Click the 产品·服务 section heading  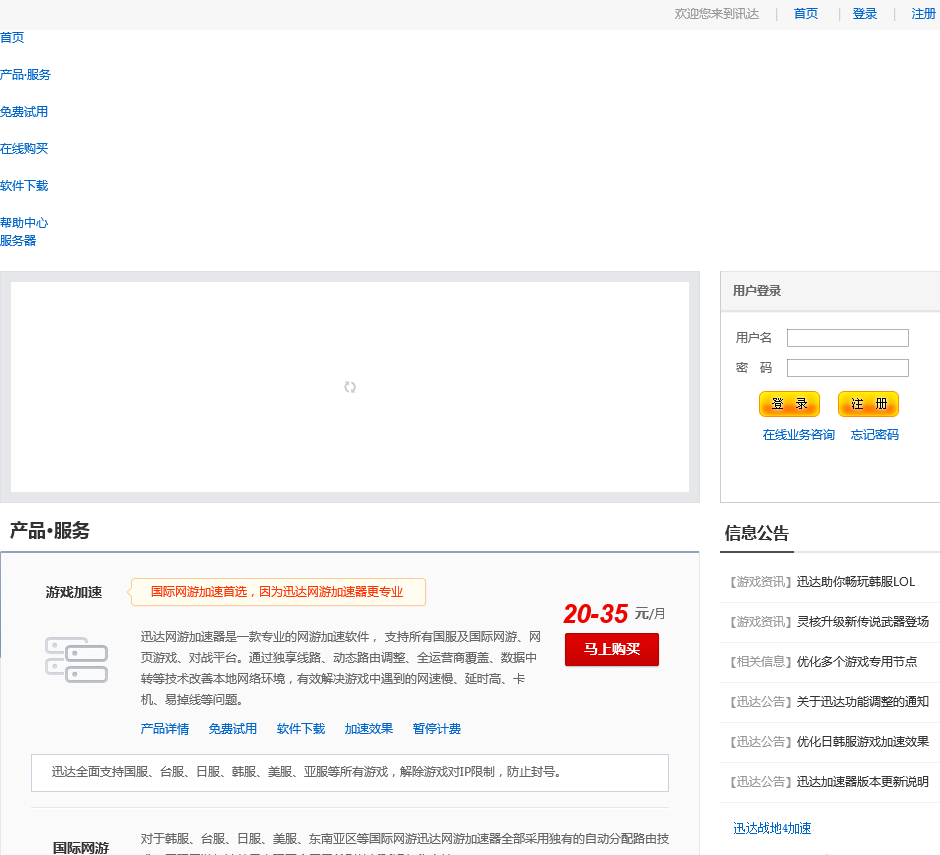pyautogui.click(x=50, y=531)
